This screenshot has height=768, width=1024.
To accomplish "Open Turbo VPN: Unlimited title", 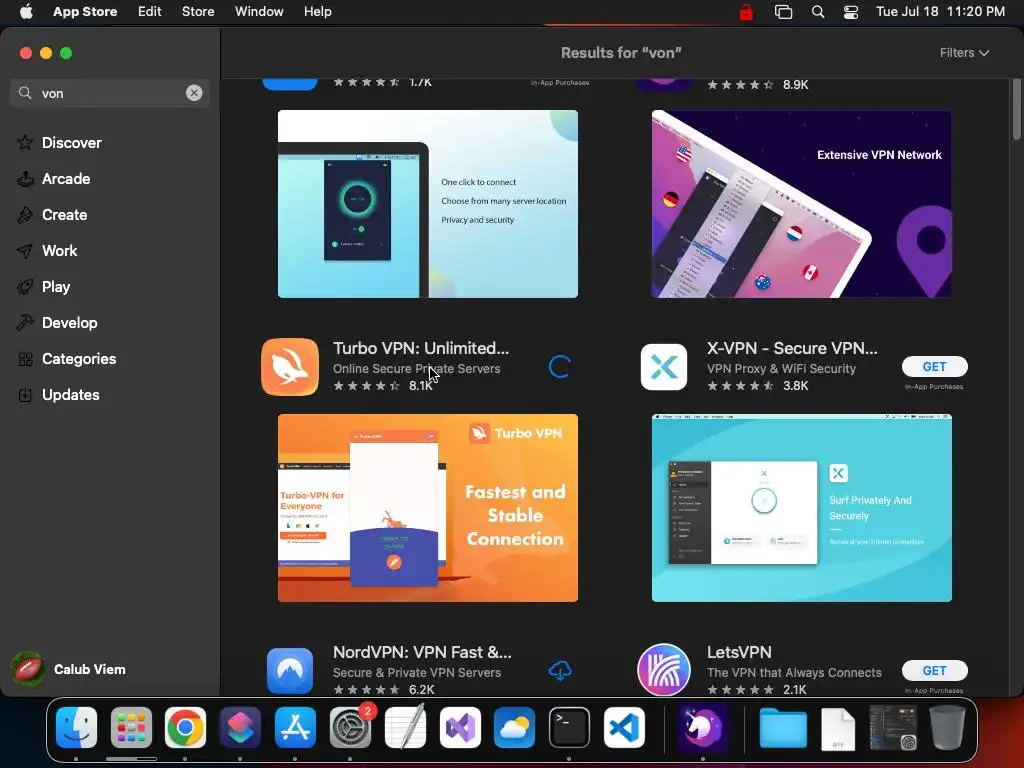I will [x=421, y=348].
